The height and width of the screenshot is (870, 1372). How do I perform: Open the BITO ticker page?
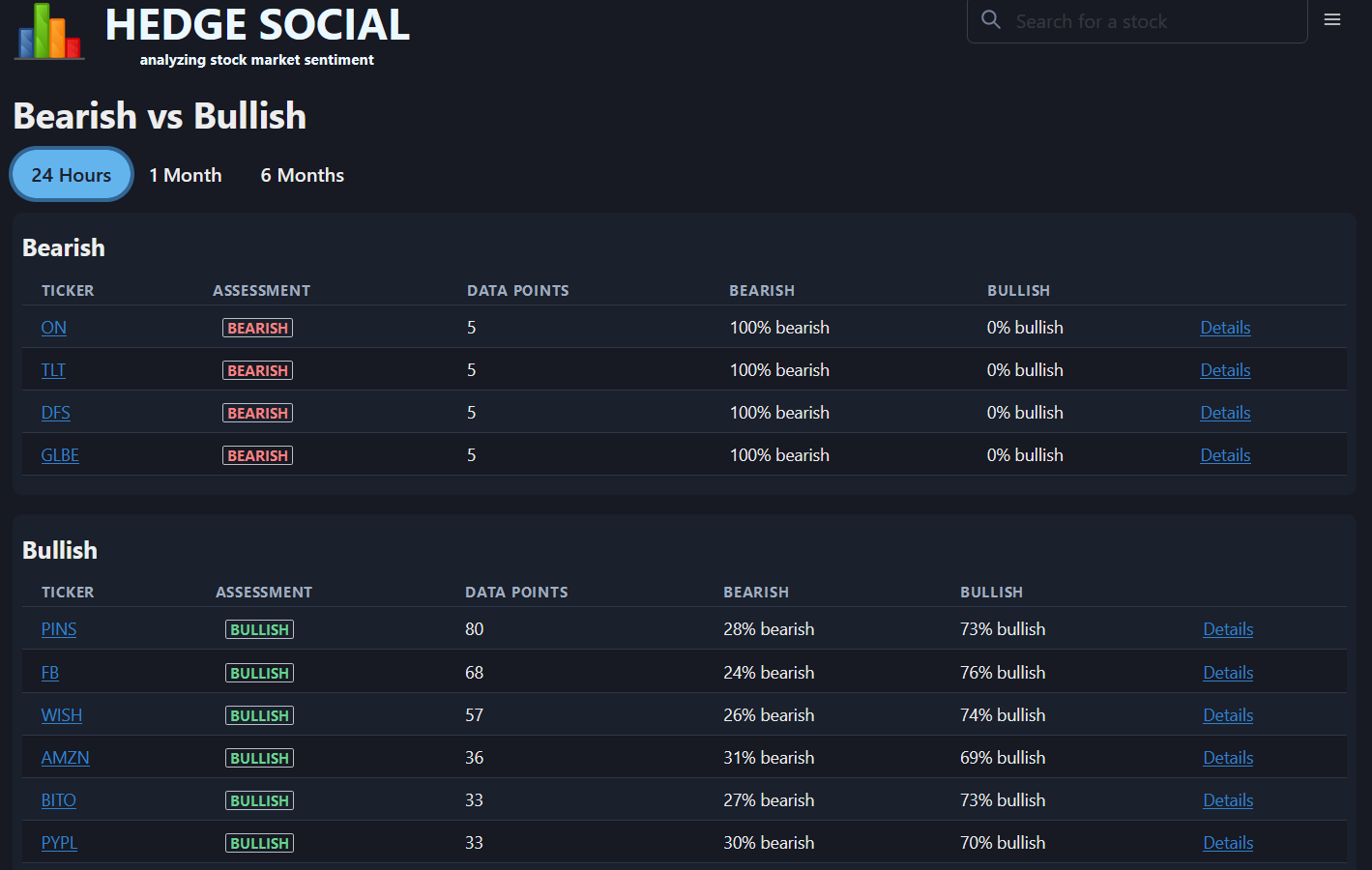click(x=58, y=799)
